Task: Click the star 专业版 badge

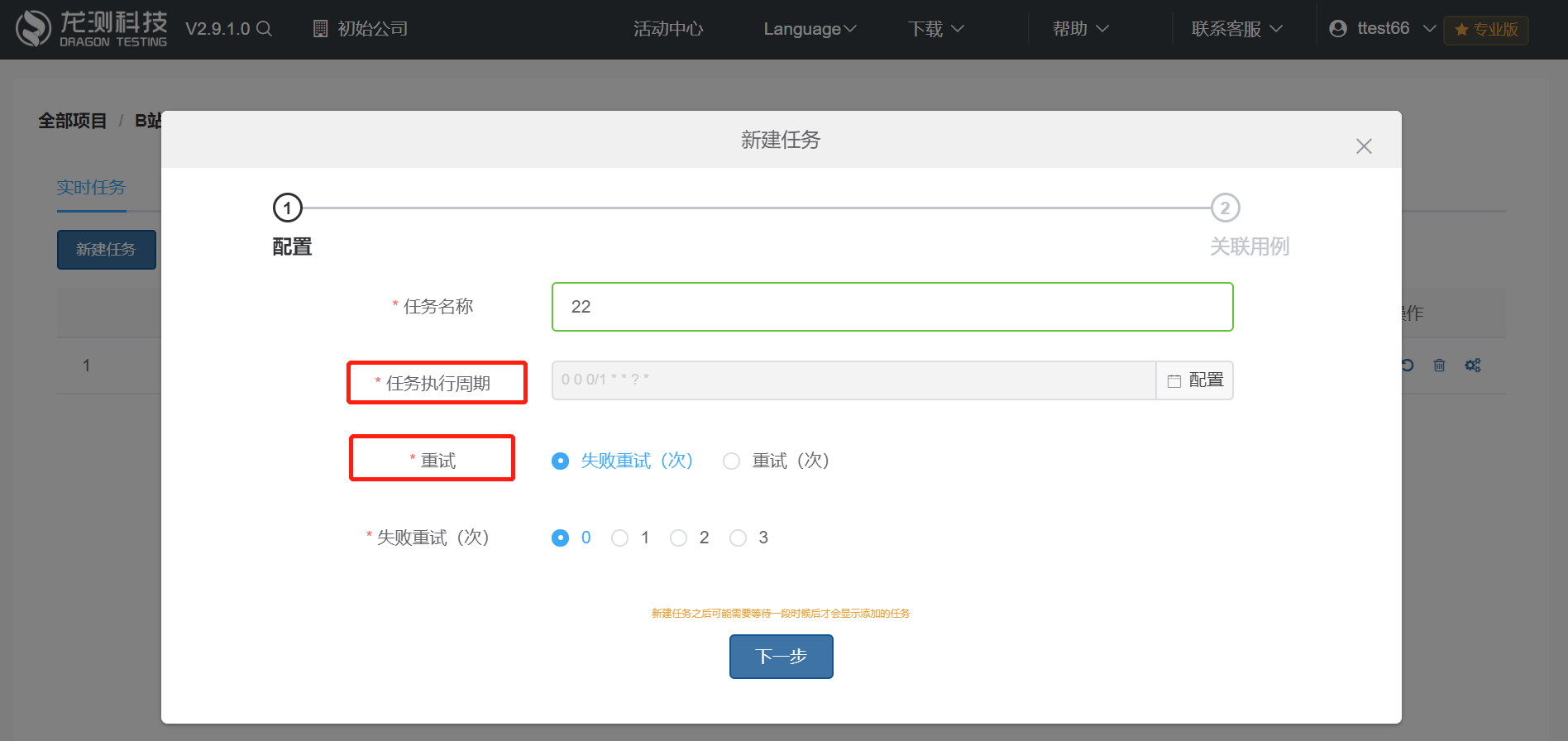Action: pyautogui.click(x=1486, y=30)
